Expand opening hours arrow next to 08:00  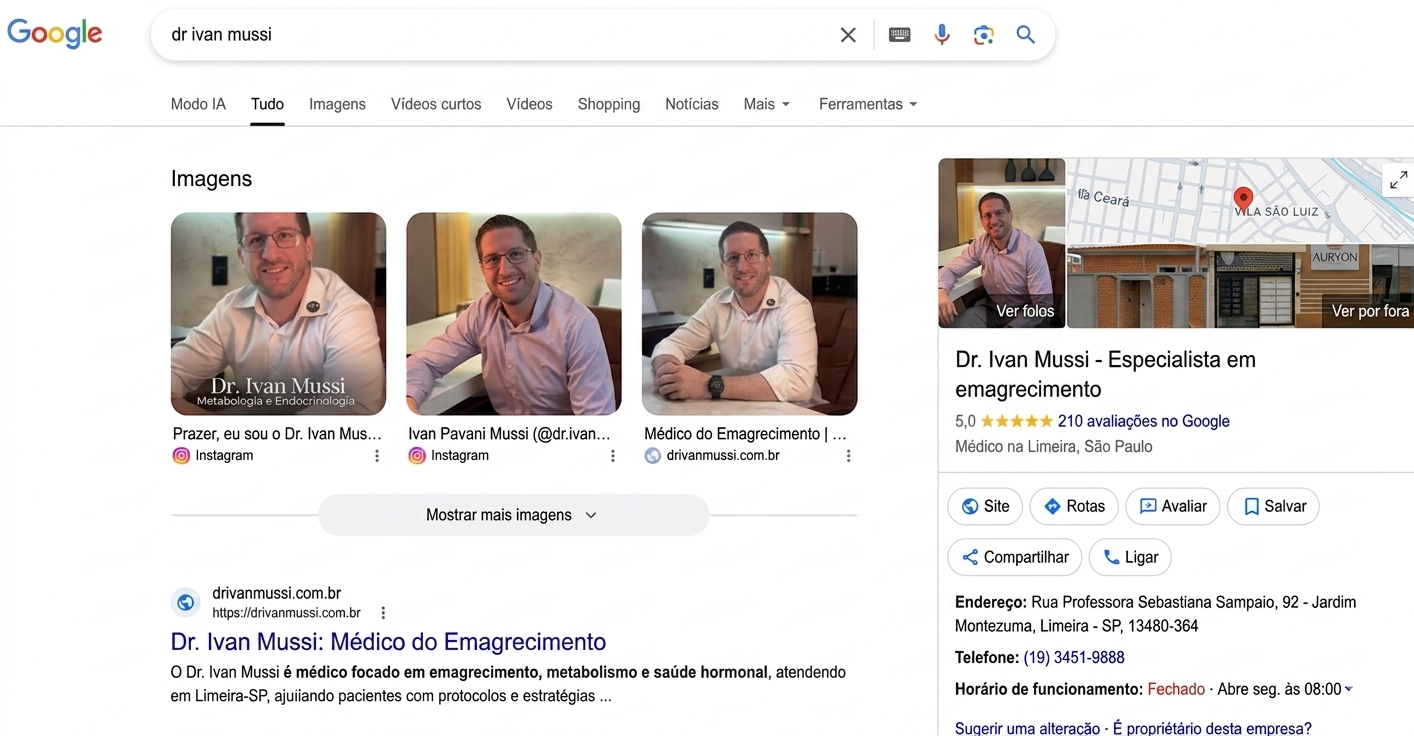coord(1349,689)
